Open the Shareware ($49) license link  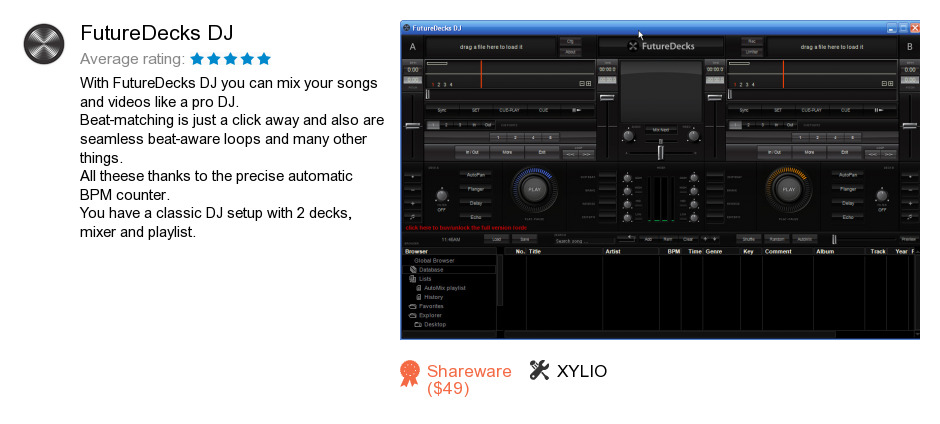(x=469, y=380)
